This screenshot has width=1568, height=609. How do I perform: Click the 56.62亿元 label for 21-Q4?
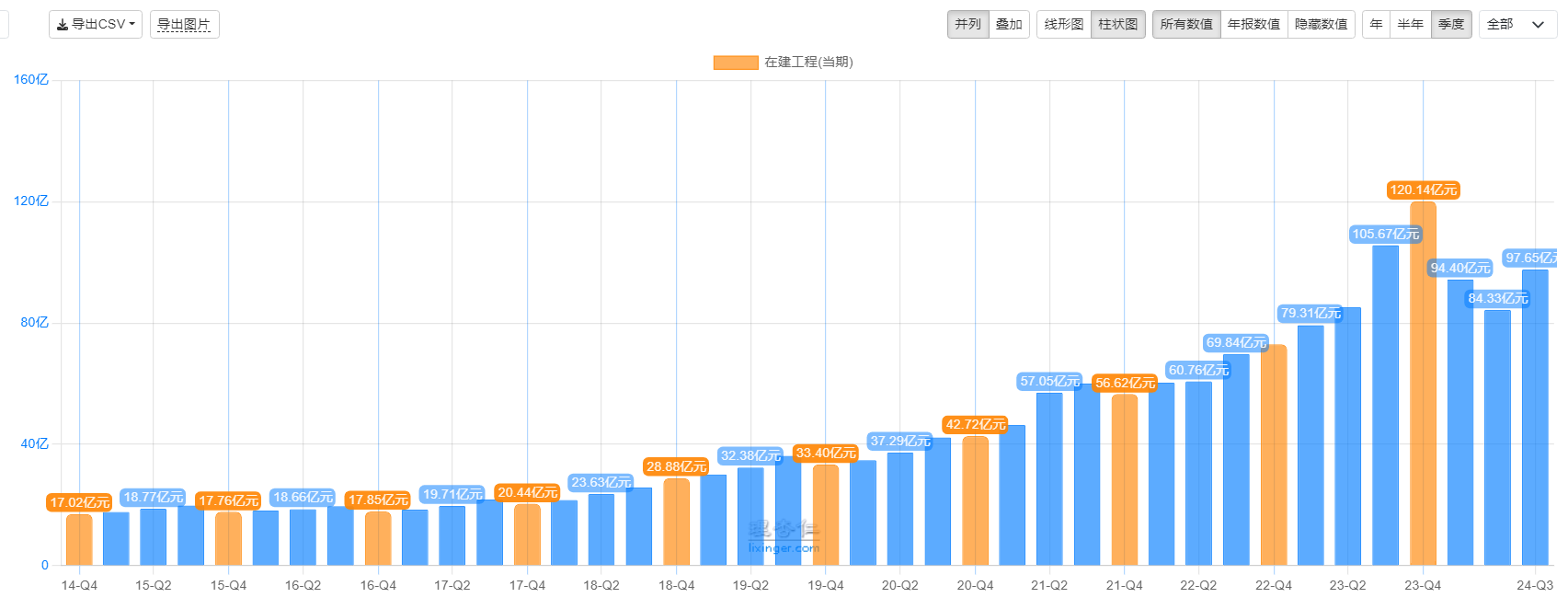click(1124, 383)
